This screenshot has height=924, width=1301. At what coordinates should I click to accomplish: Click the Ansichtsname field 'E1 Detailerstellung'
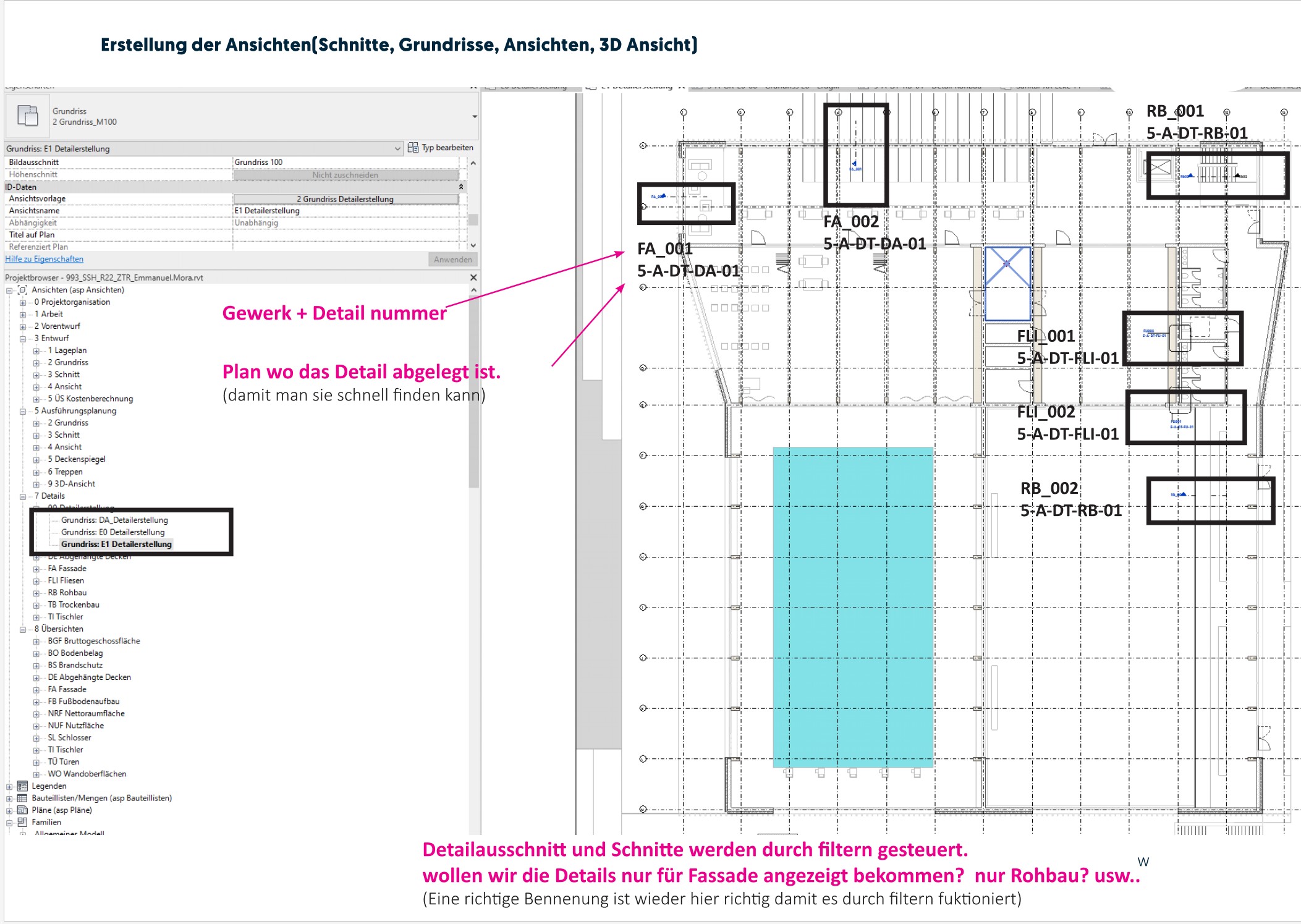[345, 211]
